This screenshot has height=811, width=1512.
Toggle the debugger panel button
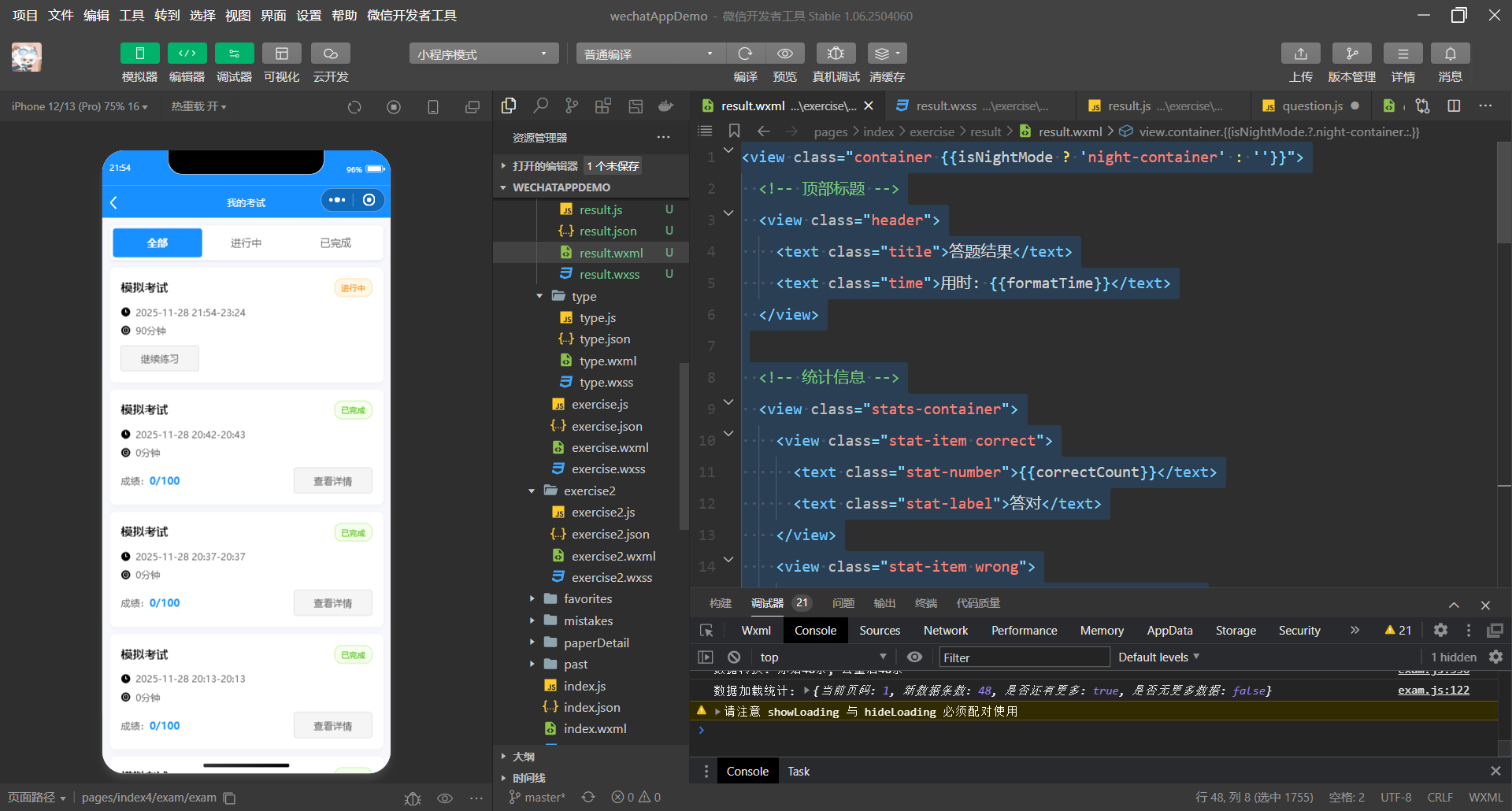[x=234, y=54]
